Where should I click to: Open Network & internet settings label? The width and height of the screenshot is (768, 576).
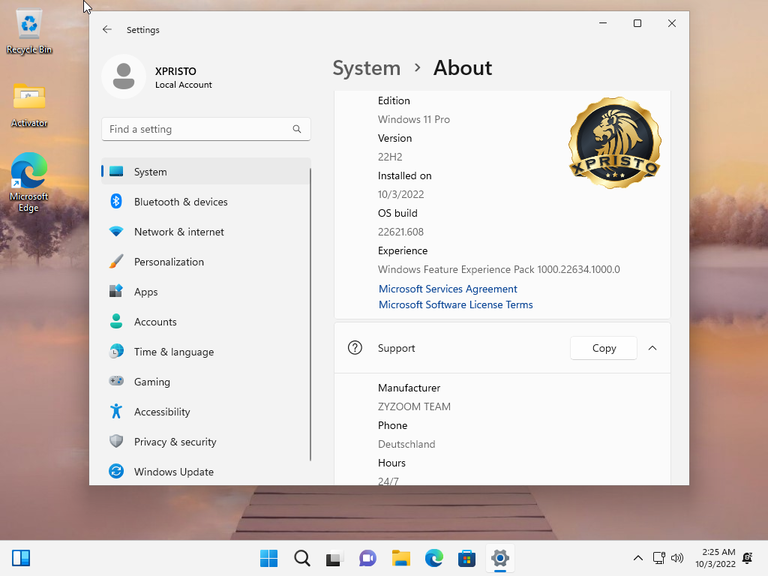pyautogui.click(x=179, y=232)
